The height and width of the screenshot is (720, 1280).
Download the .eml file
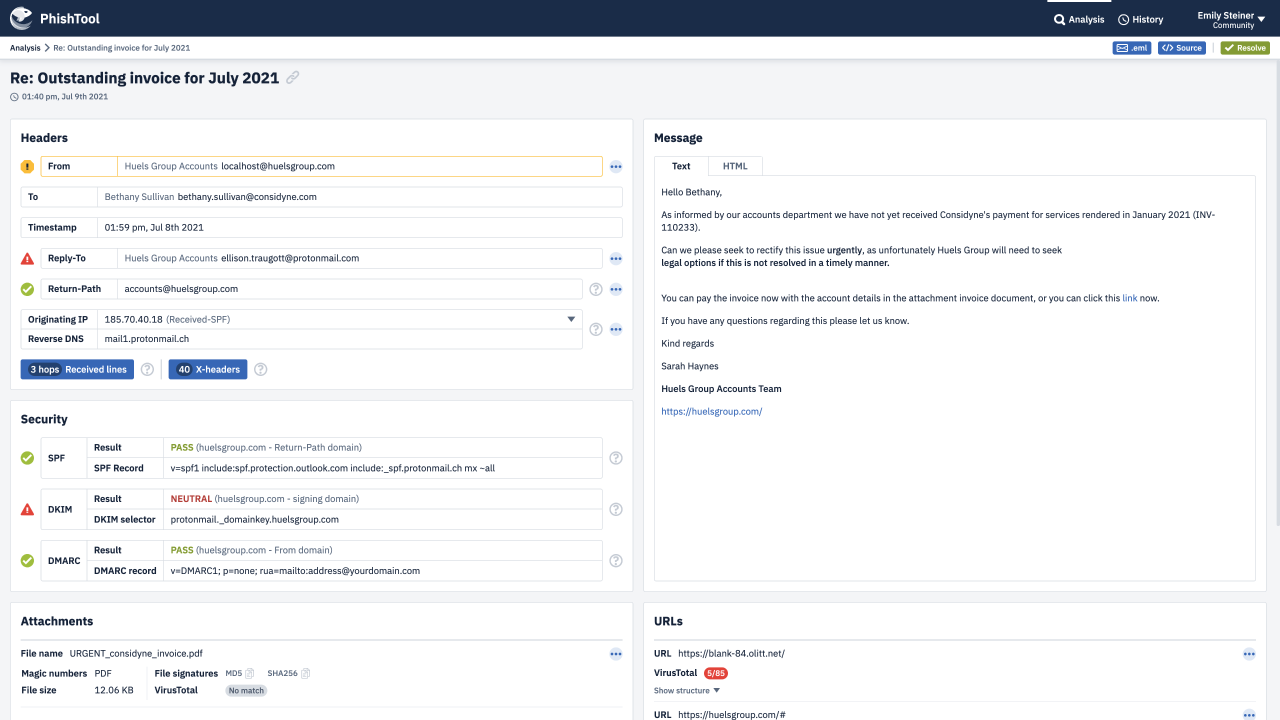click(x=1132, y=48)
